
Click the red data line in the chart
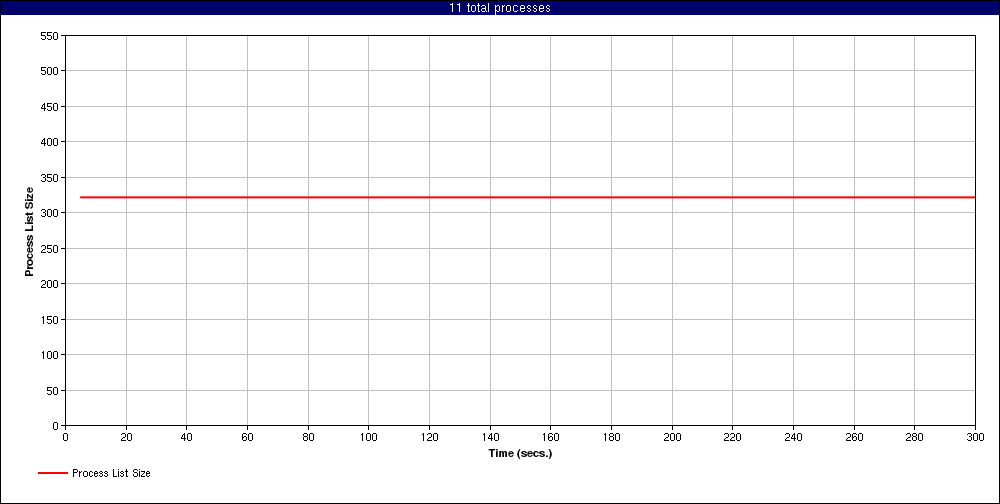520,197
